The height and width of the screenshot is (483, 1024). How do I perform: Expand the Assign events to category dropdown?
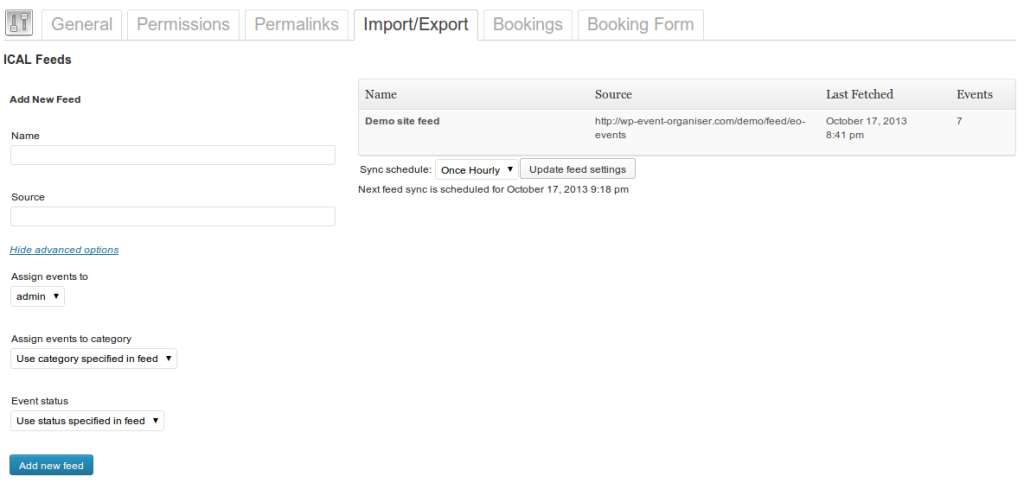click(93, 358)
